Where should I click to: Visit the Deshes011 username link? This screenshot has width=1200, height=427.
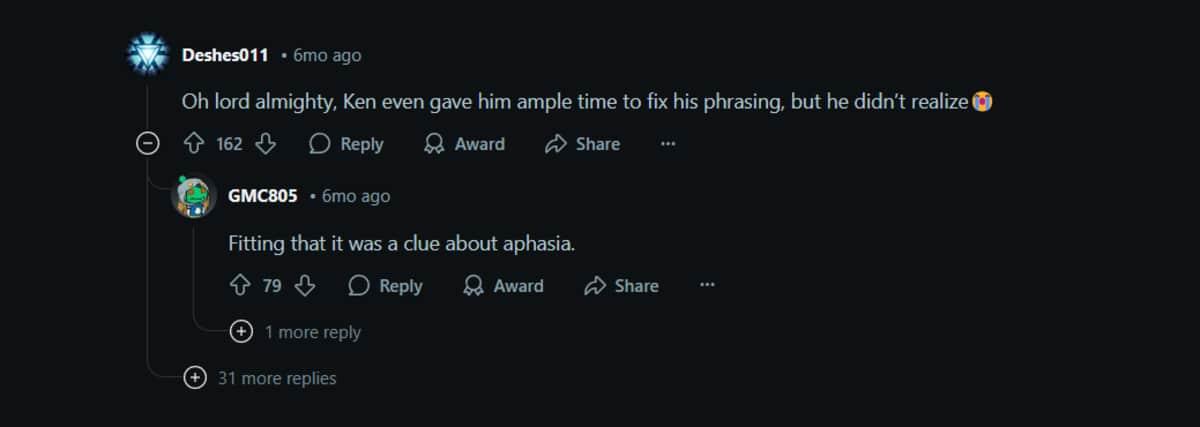pos(225,55)
